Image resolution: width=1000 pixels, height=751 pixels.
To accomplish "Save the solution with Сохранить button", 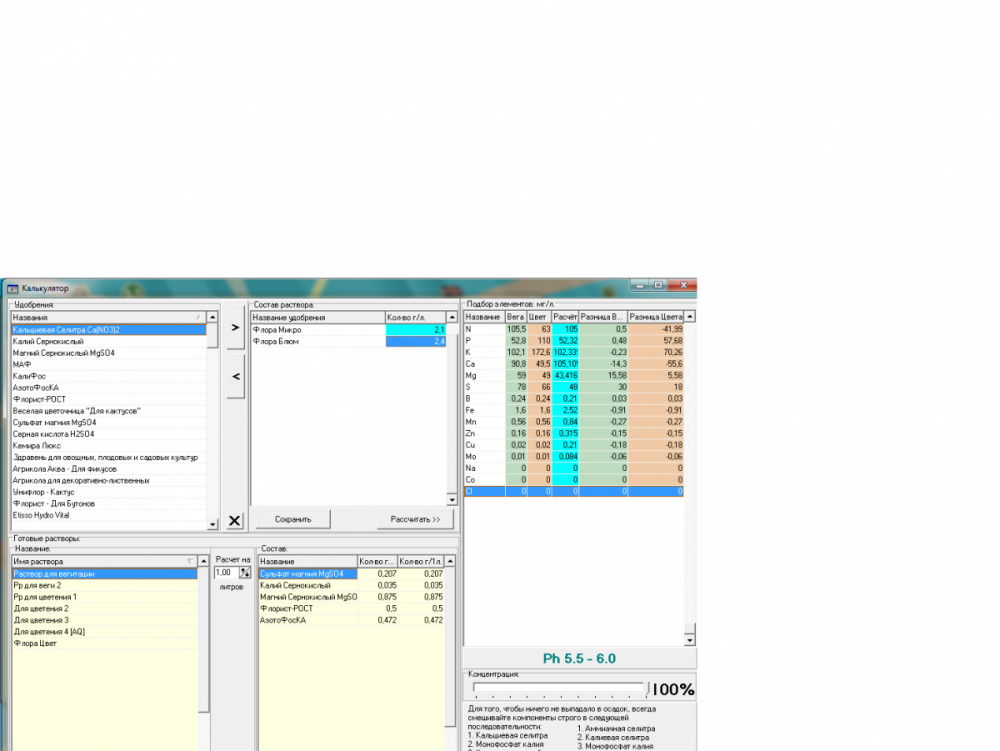I will (293, 520).
